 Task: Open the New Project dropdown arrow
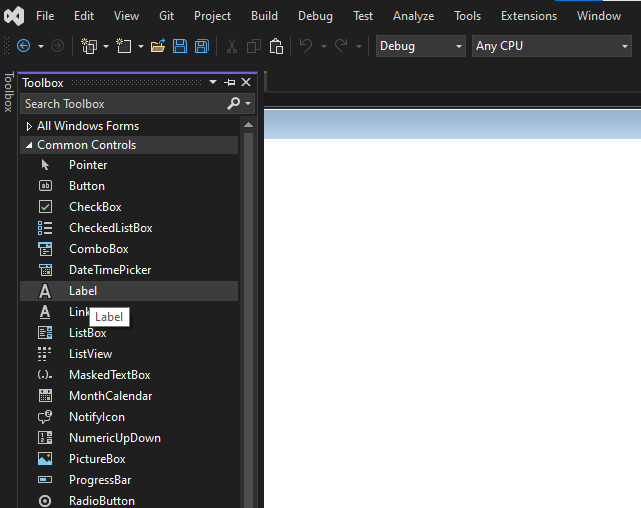(x=106, y=46)
